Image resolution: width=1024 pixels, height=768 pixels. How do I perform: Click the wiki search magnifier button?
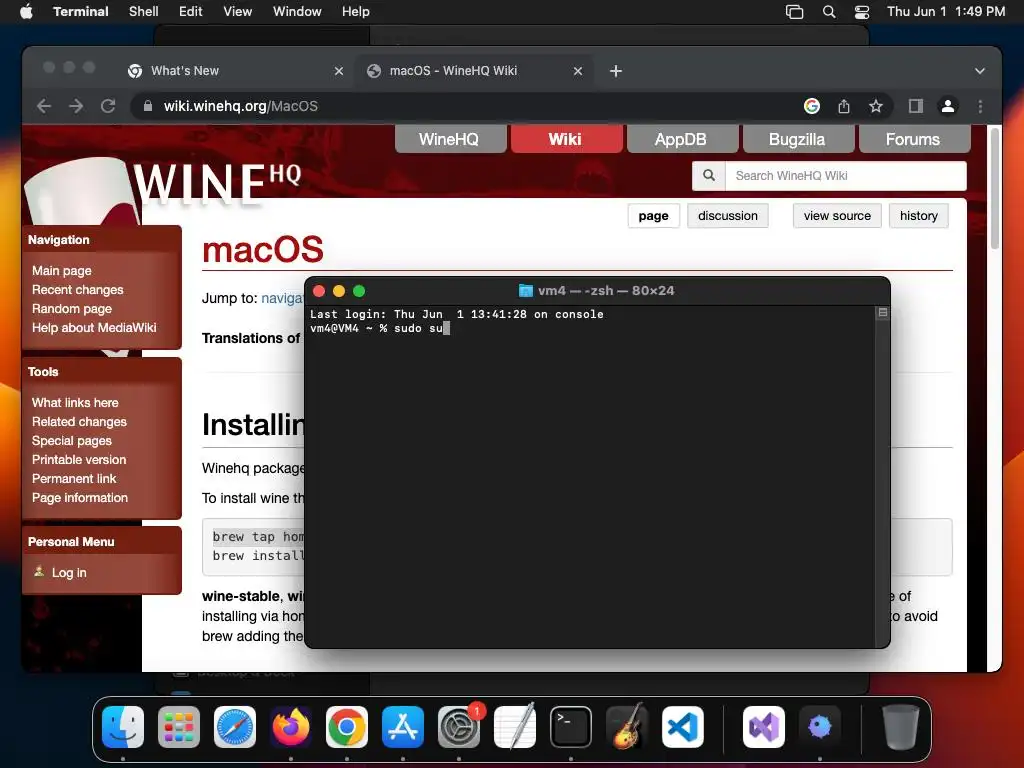pos(709,176)
